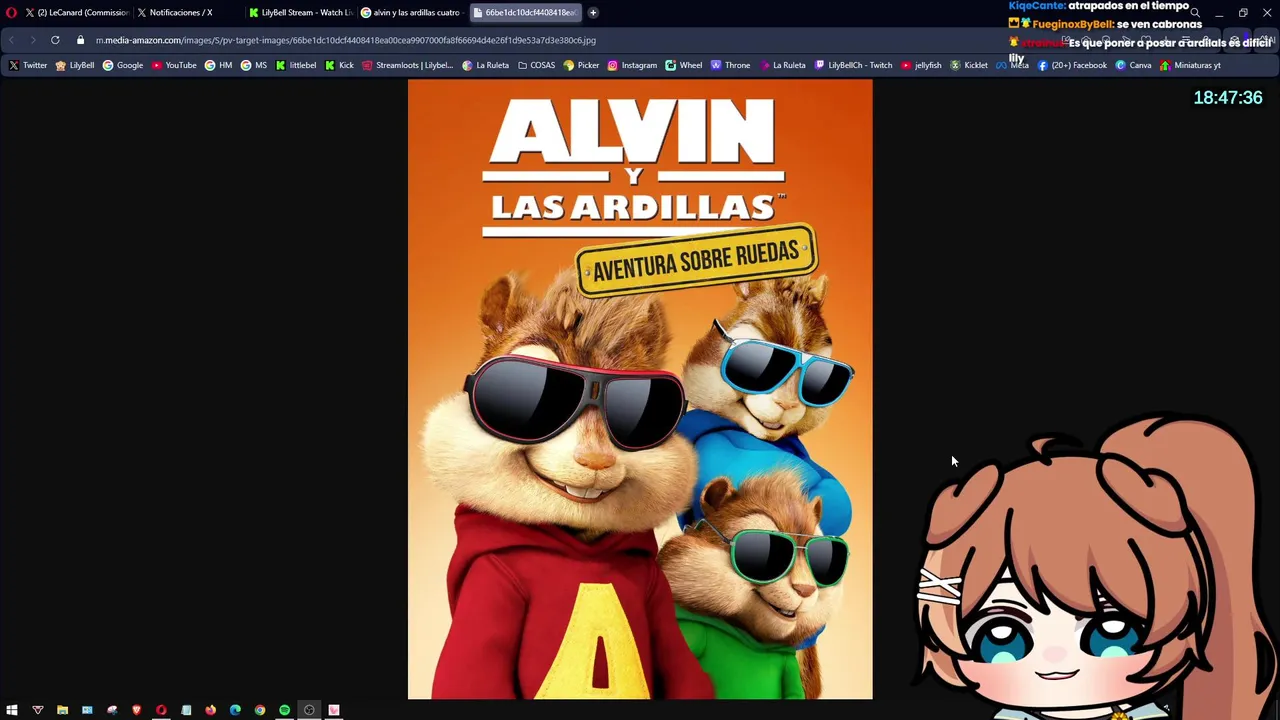Image resolution: width=1280 pixels, height=720 pixels.
Task: Open the Windows Start menu
Action: click(x=12, y=710)
